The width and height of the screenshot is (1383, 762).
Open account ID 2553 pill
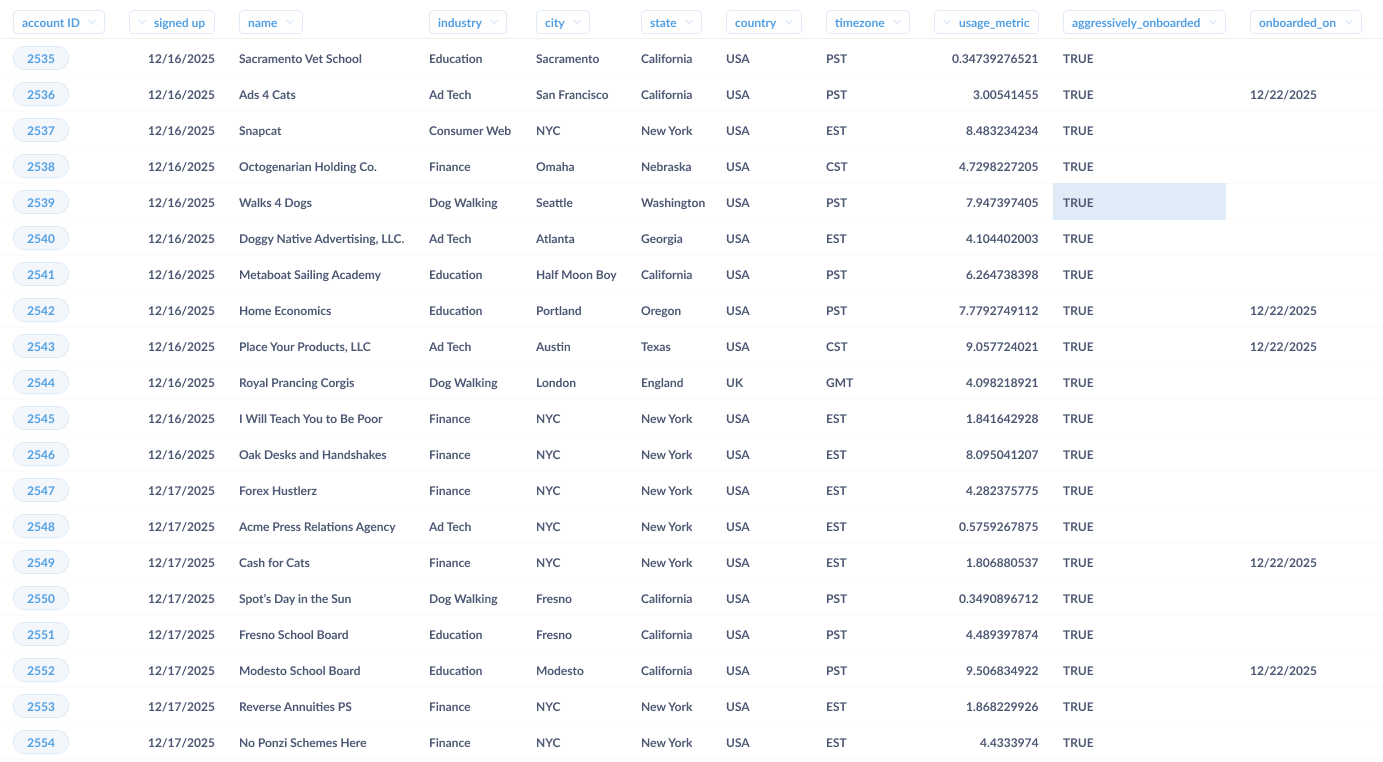click(x=41, y=707)
